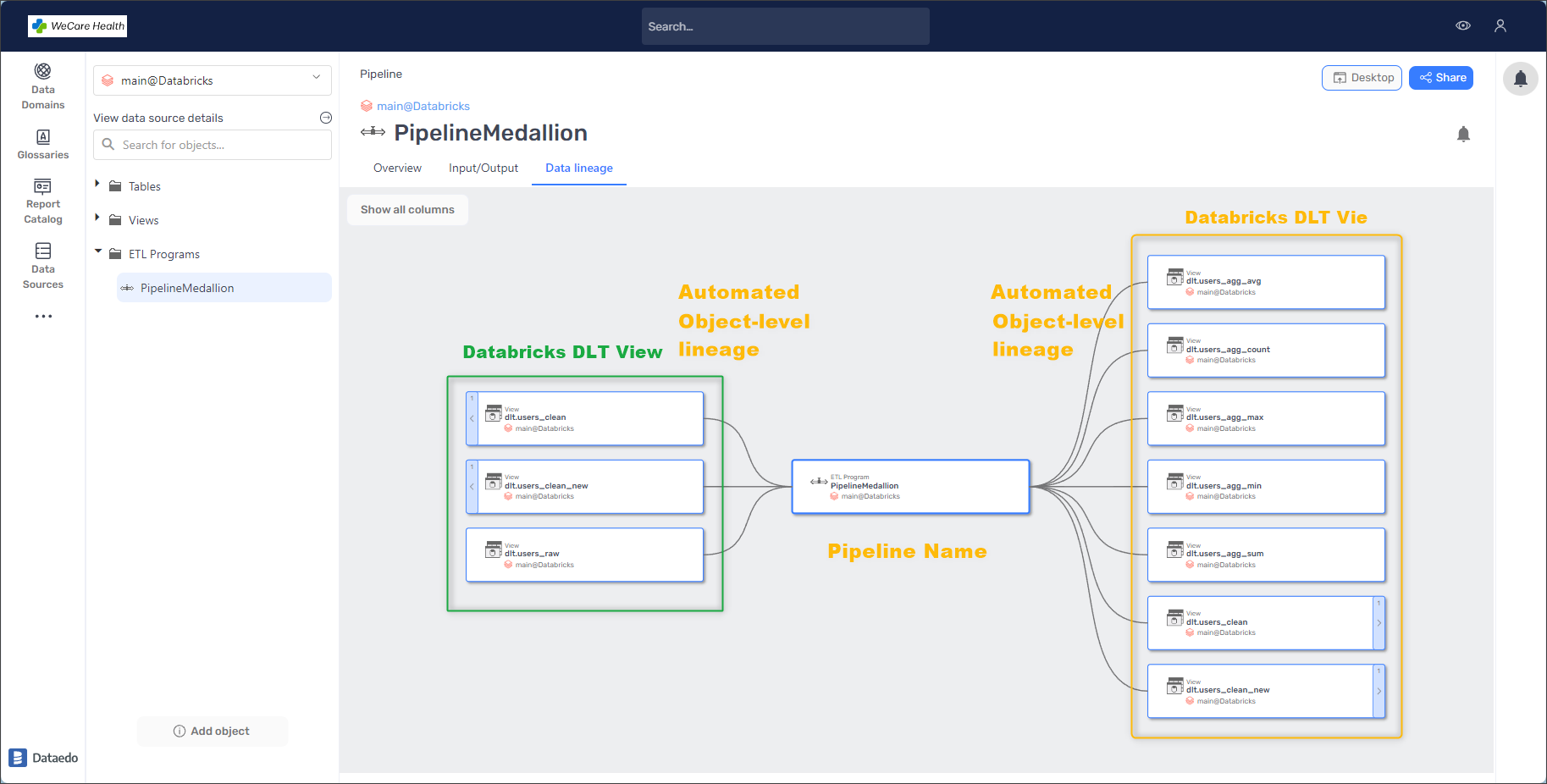
Task: Expand the Views folder
Action: click(97, 218)
